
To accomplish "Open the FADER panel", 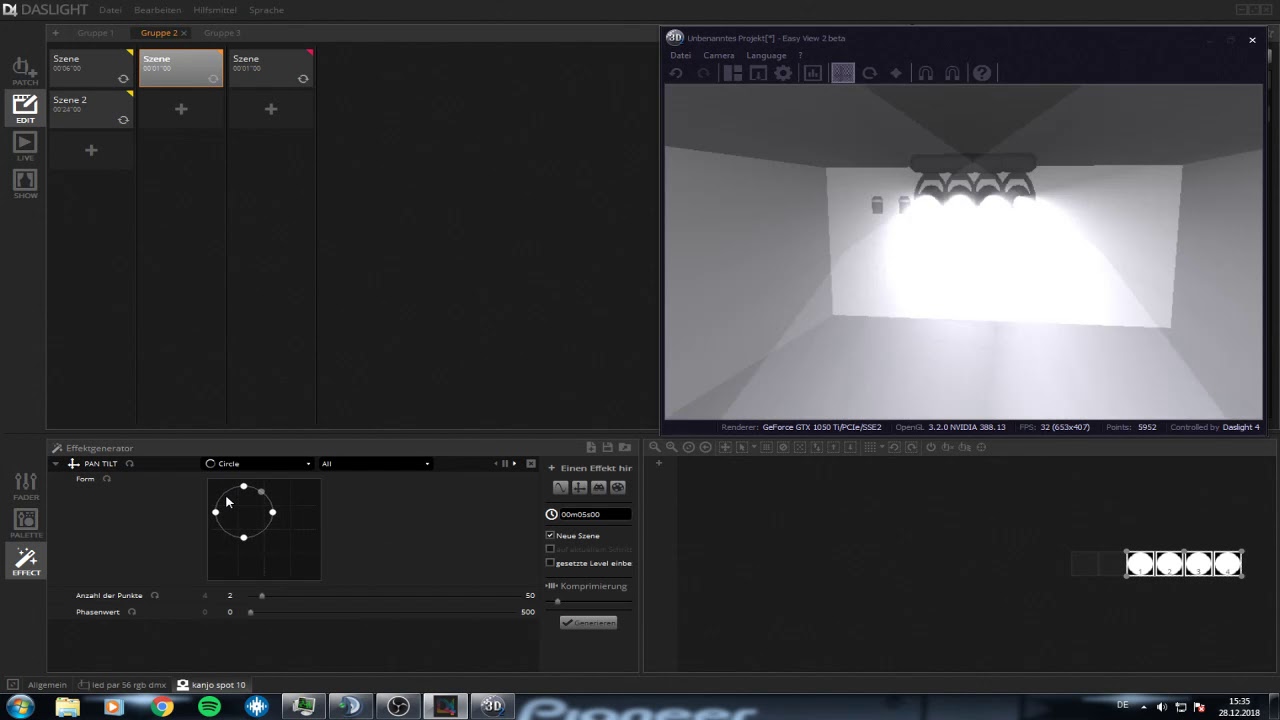I will [26, 487].
